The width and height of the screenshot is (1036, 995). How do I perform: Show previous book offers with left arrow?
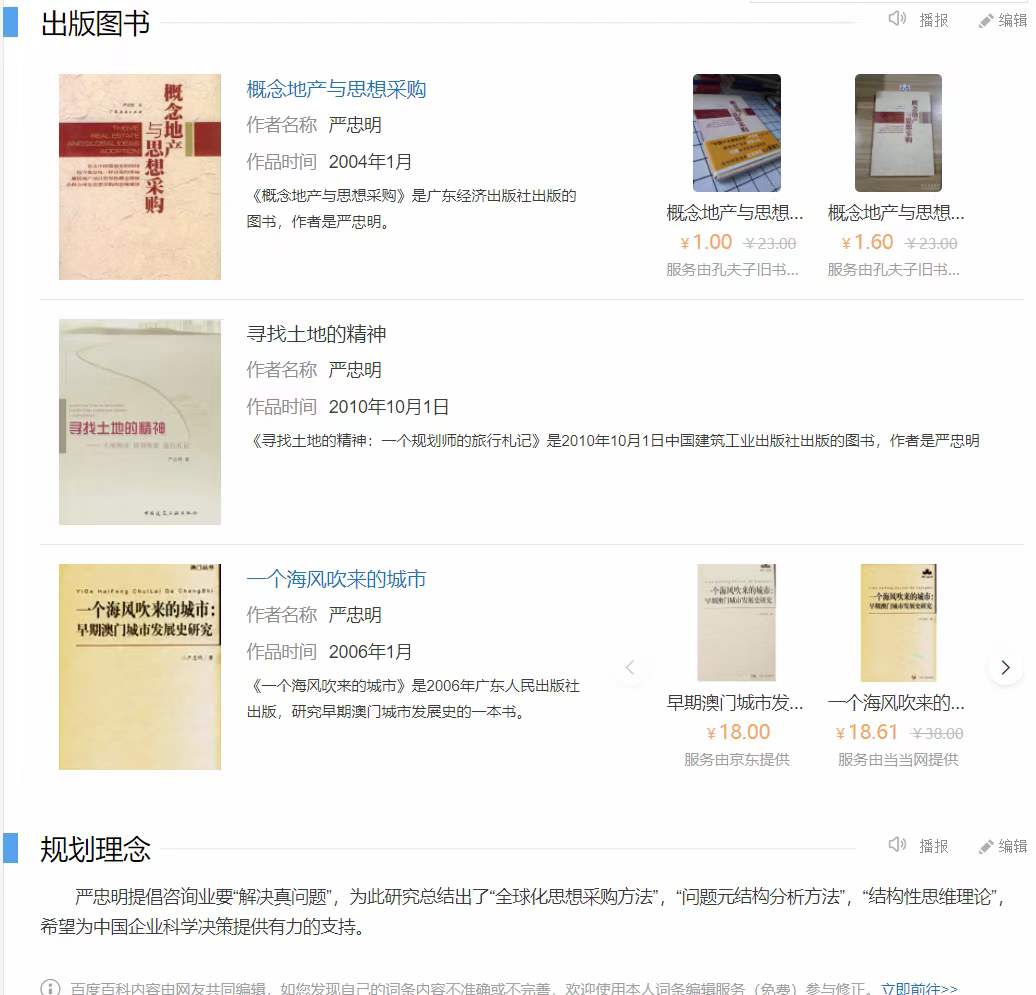coord(630,667)
